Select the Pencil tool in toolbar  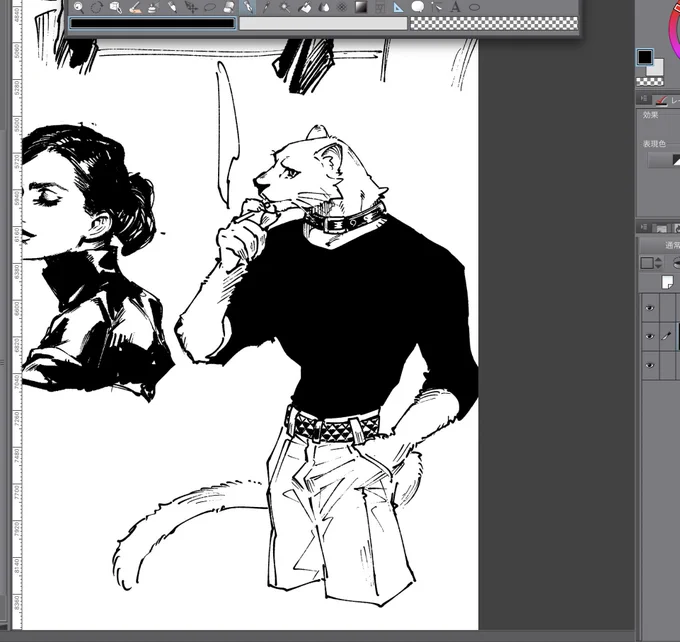pyautogui.click(x=172, y=7)
